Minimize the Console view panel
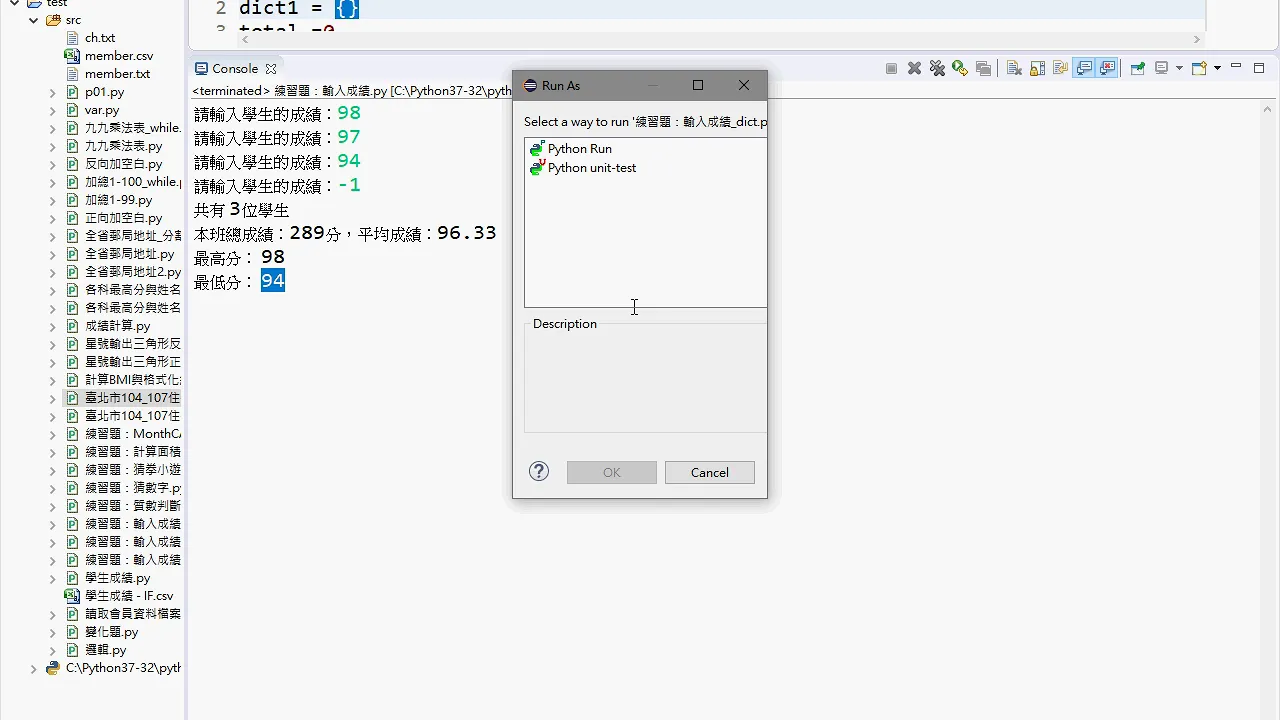Viewport: 1280px width, 720px height. pyautogui.click(x=1236, y=67)
